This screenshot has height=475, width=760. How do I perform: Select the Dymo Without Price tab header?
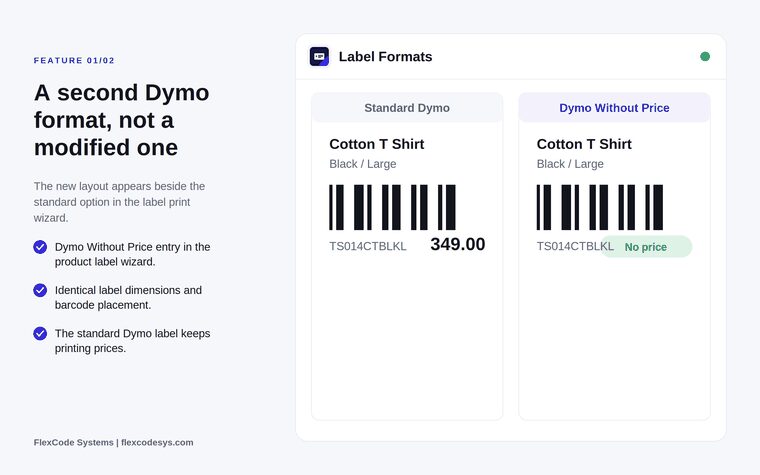[615, 108]
